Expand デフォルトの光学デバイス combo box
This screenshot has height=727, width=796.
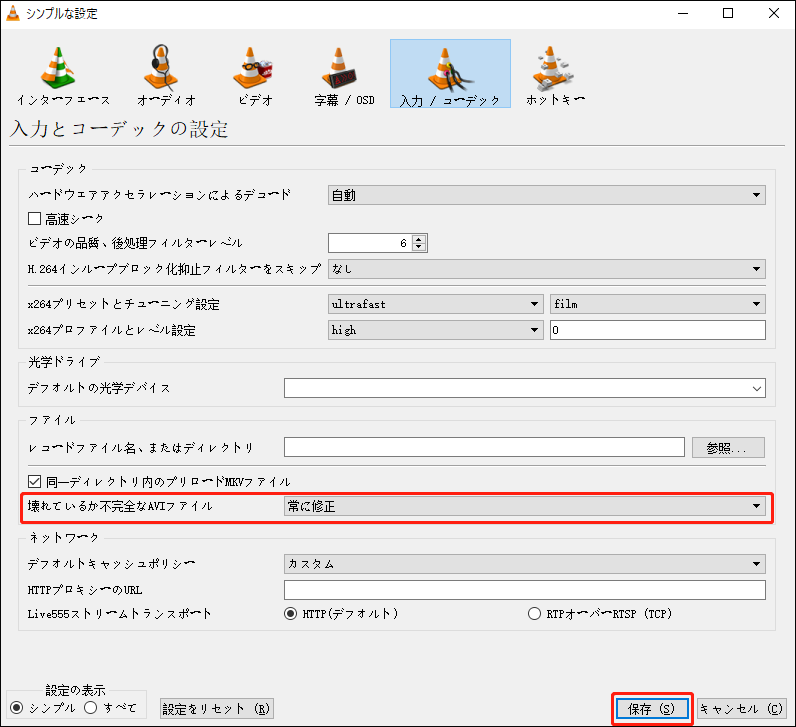524,388
